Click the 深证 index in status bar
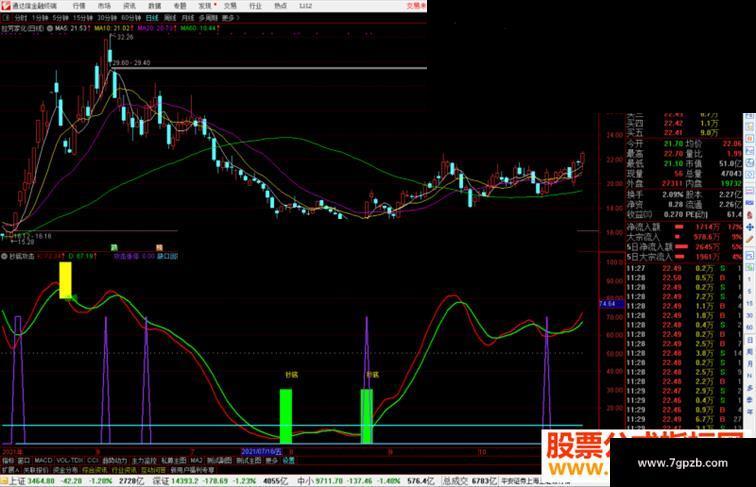 pyautogui.click(x=161, y=481)
